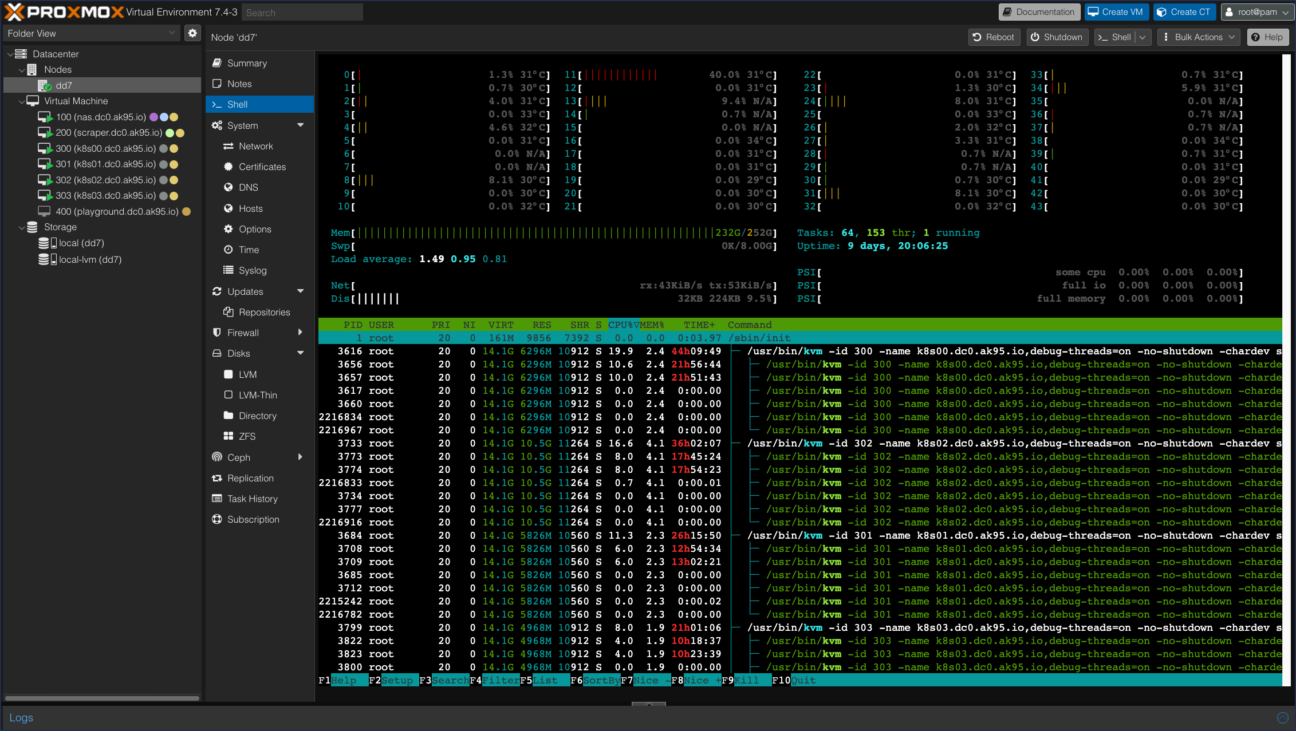Open the Network settings page

point(259,146)
